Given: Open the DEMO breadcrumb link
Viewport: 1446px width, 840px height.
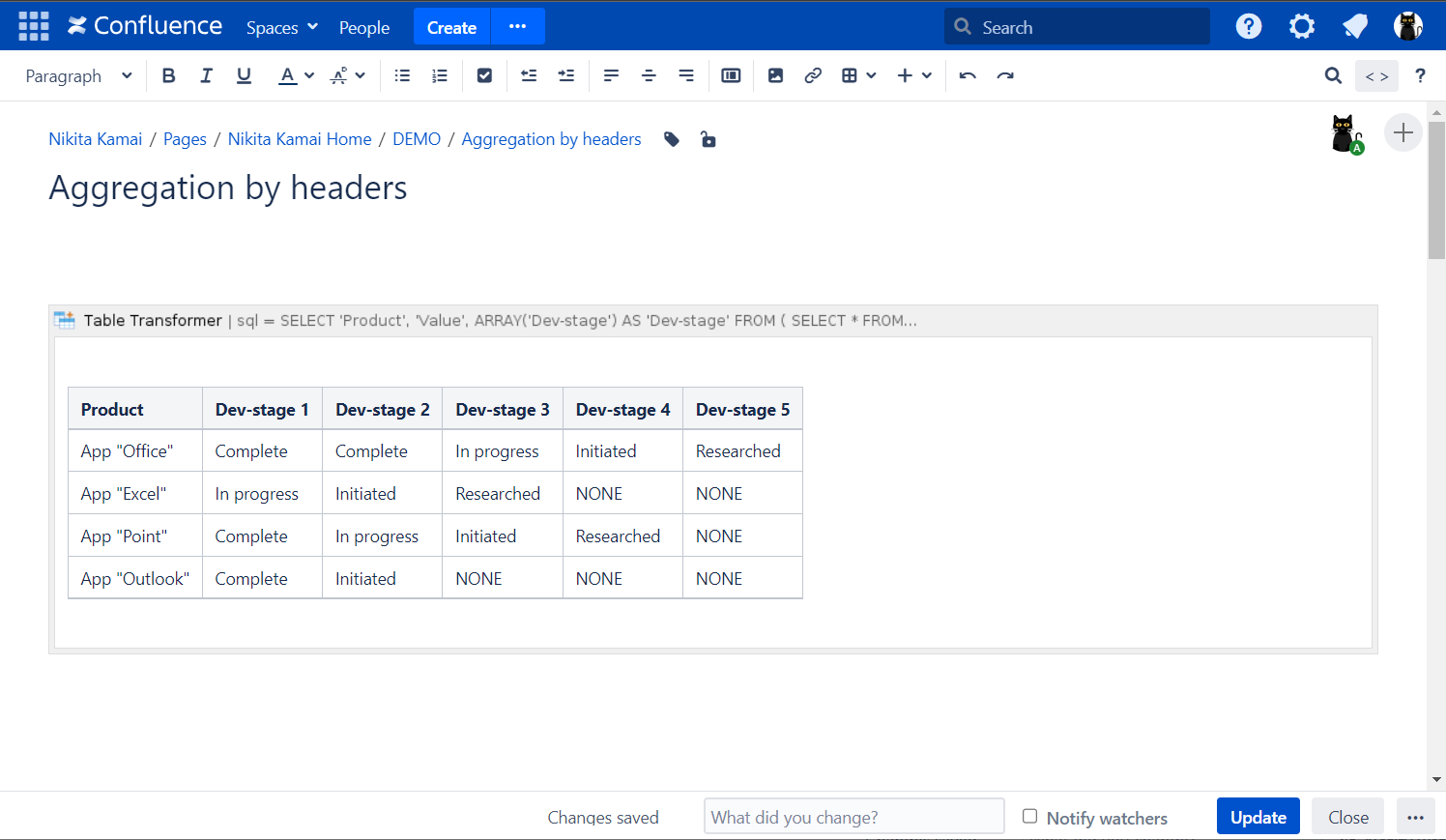Looking at the screenshot, I should 417,139.
